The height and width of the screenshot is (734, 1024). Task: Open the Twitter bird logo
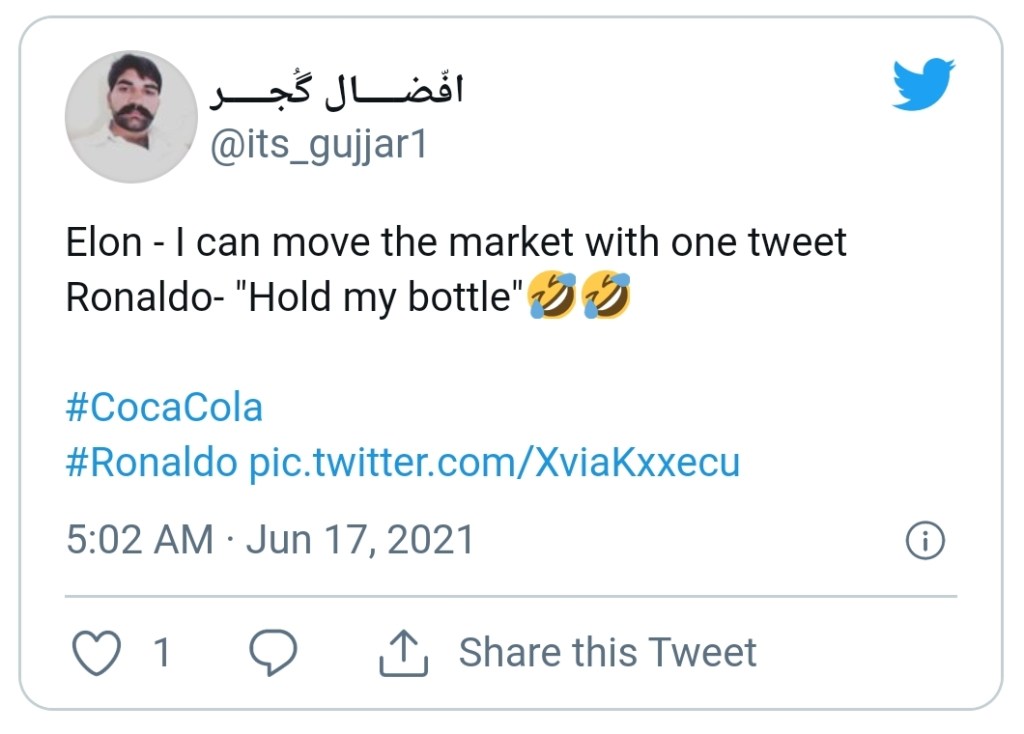[923, 84]
